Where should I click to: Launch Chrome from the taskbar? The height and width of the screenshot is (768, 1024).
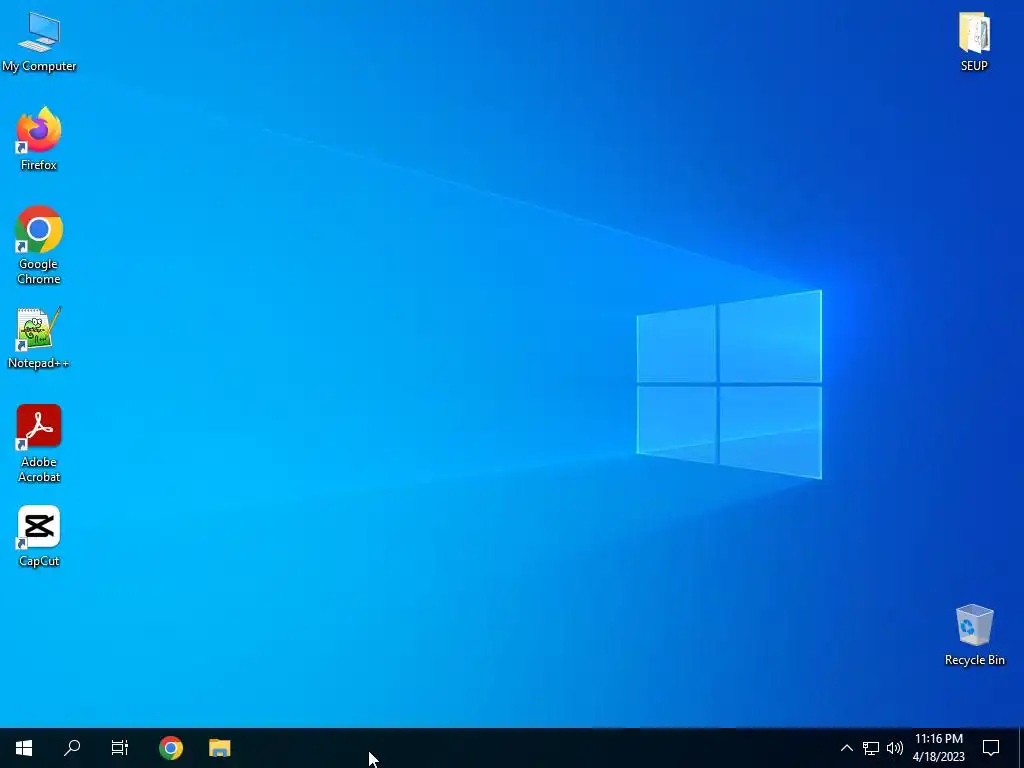point(171,748)
